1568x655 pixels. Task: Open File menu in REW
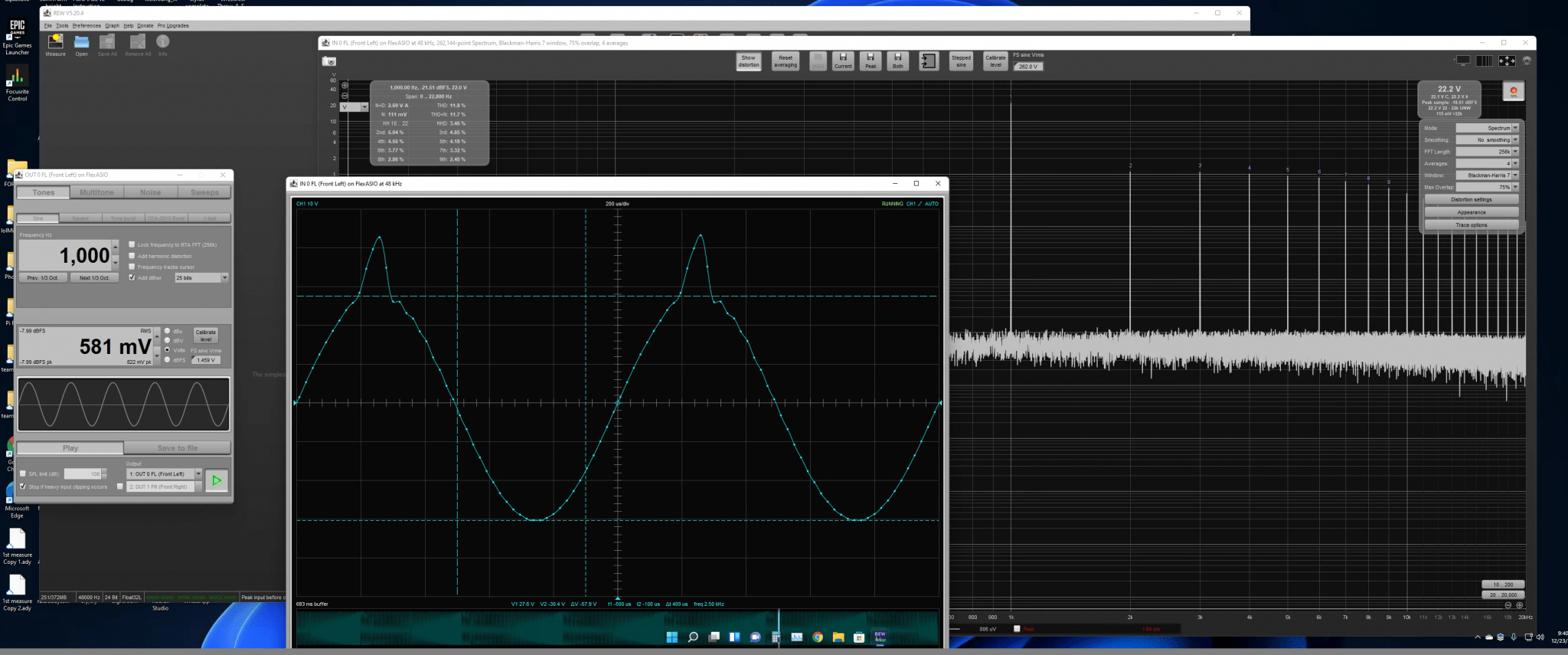[48, 25]
